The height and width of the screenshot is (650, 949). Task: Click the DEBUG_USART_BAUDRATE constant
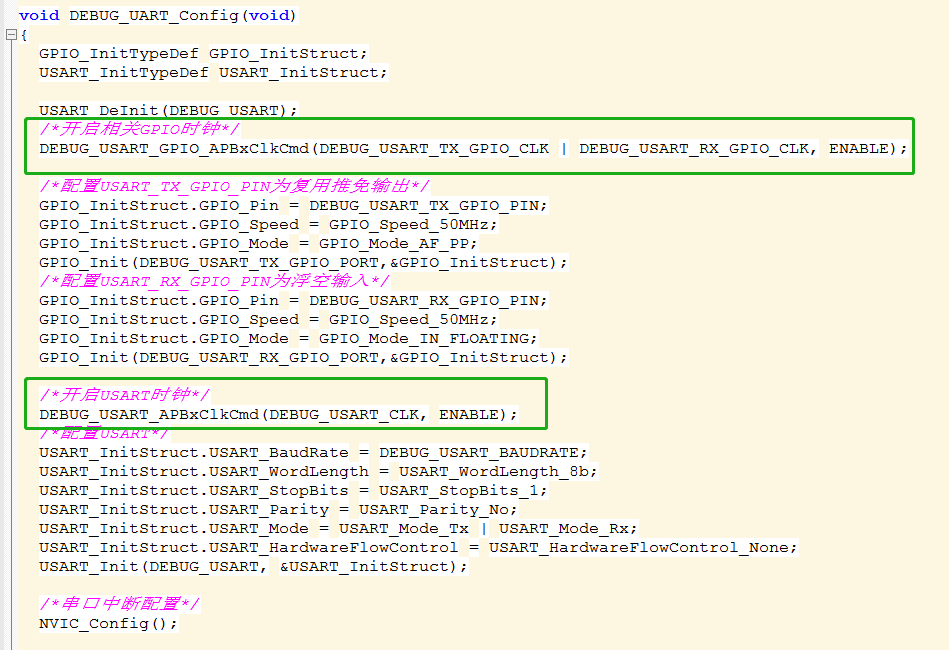[x=483, y=452]
